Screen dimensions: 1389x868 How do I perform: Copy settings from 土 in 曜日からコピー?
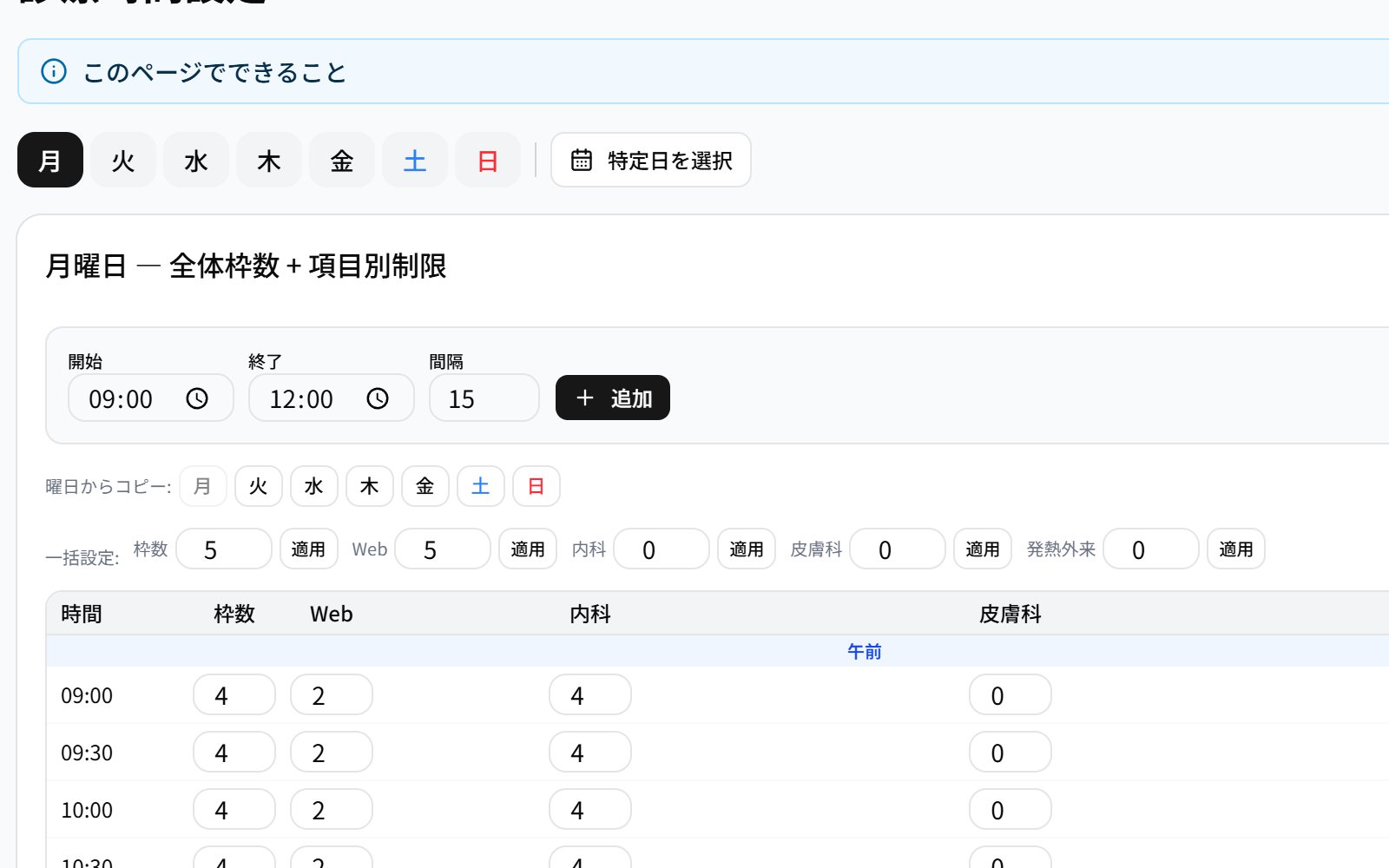481,486
